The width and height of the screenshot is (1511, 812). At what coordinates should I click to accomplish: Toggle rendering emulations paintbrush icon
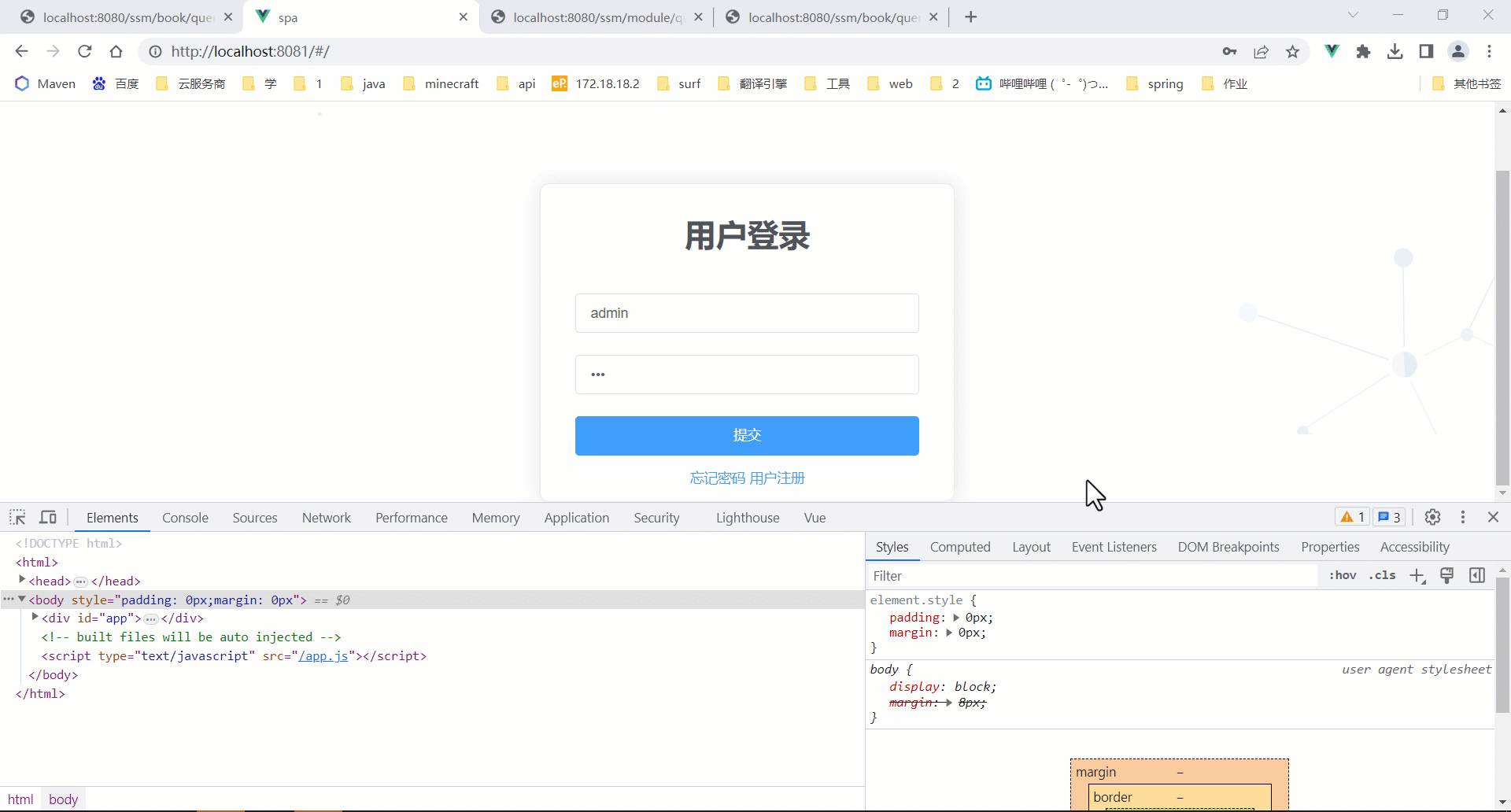(x=1446, y=575)
